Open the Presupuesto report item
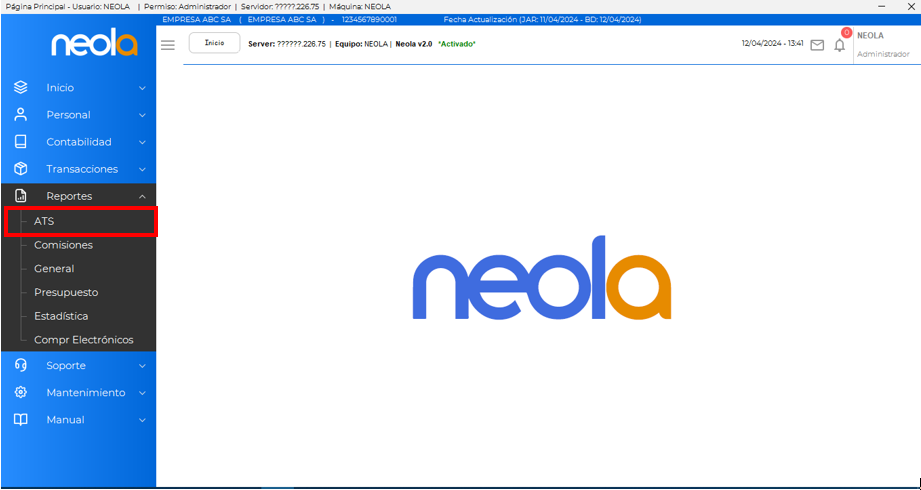This screenshot has width=921, height=490. point(66,293)
